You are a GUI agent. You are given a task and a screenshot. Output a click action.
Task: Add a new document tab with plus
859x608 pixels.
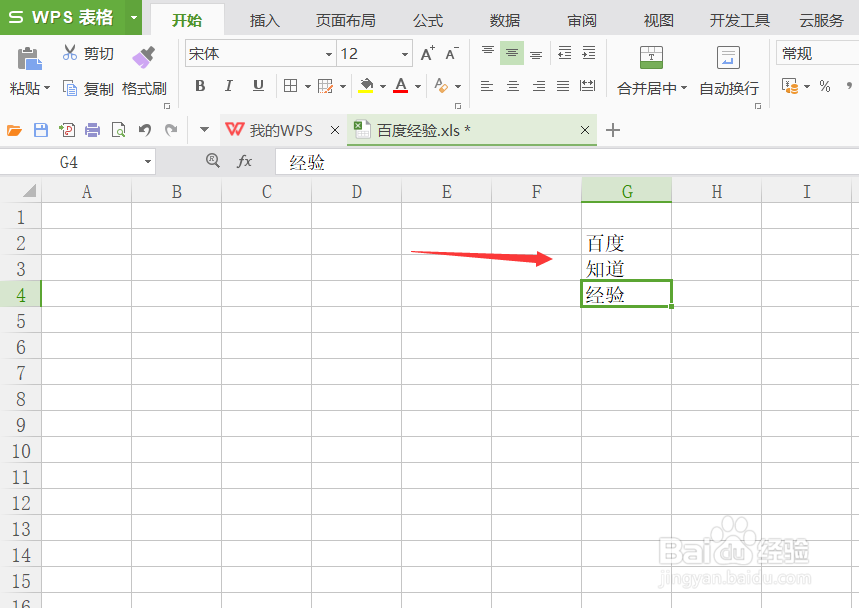click(x=613, y=130)
